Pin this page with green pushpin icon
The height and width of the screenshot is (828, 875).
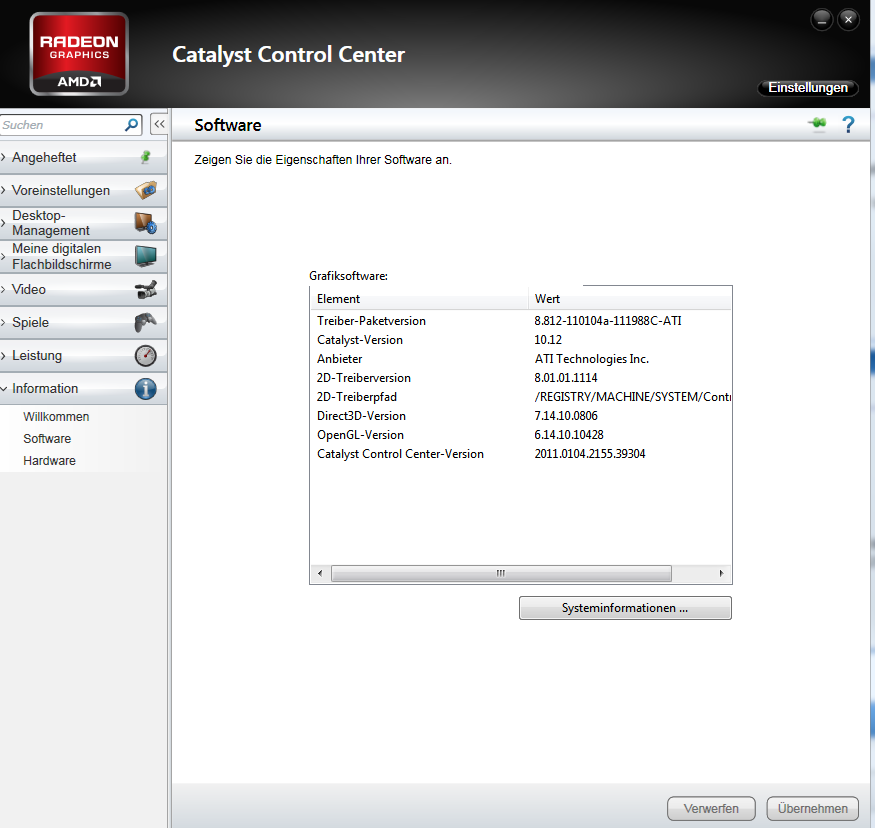pyautogui.click(x=818, y=123)
